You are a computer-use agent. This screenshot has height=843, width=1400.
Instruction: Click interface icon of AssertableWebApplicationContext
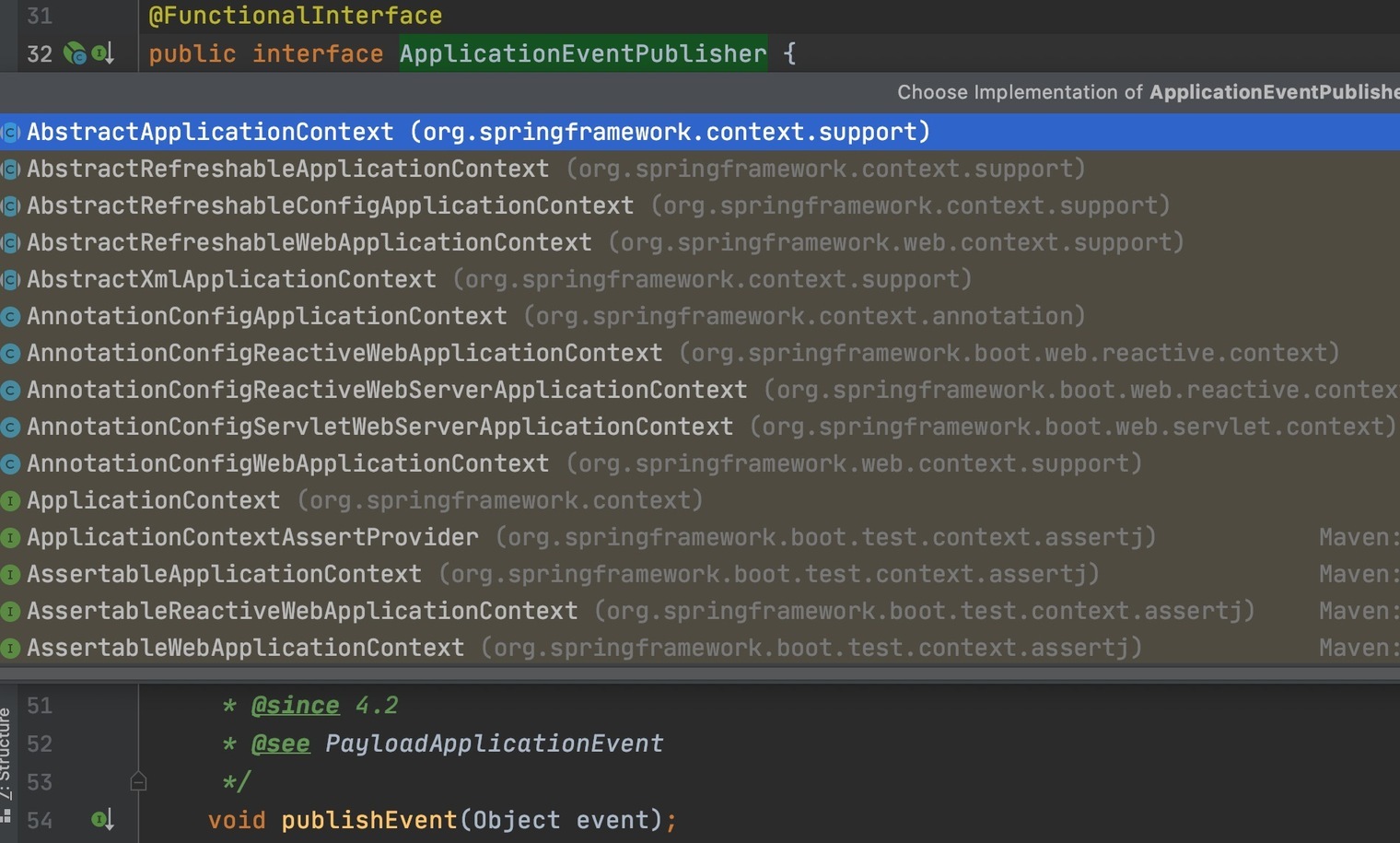(x=10, y=649)
